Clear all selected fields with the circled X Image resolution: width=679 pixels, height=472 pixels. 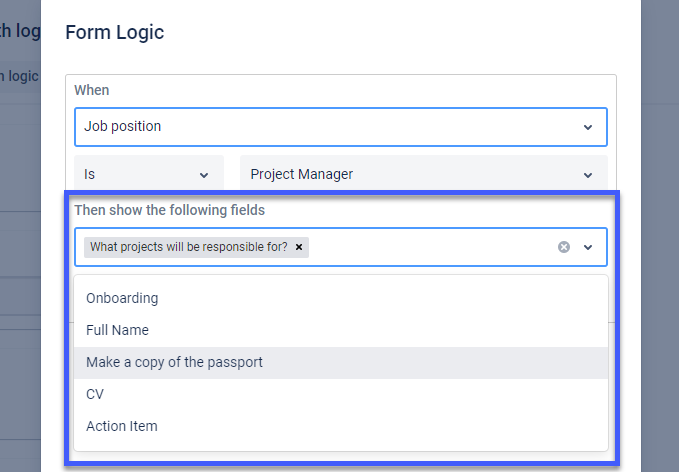click(x=564, y=247)
